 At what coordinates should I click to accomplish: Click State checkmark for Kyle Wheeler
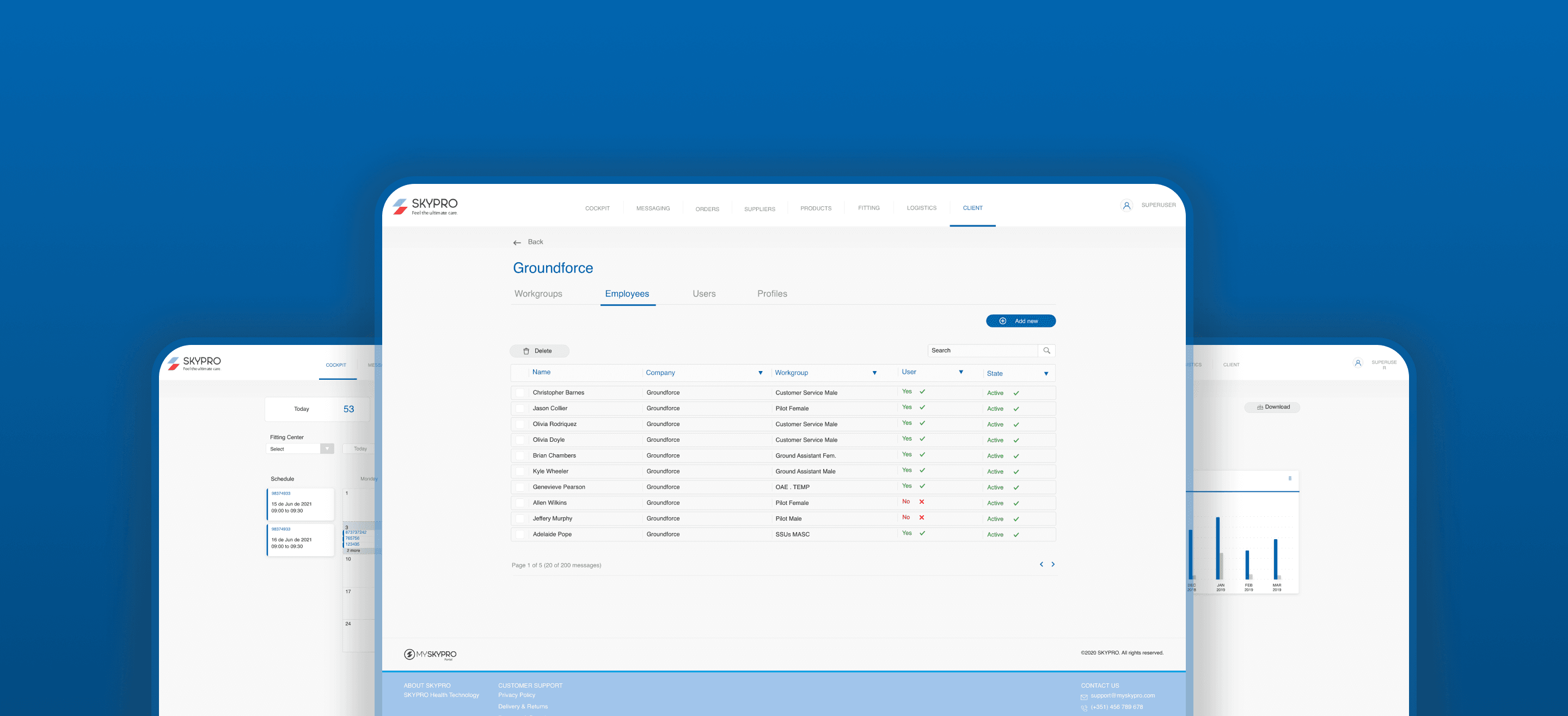pyautogui.click(x=1016, y=472)
